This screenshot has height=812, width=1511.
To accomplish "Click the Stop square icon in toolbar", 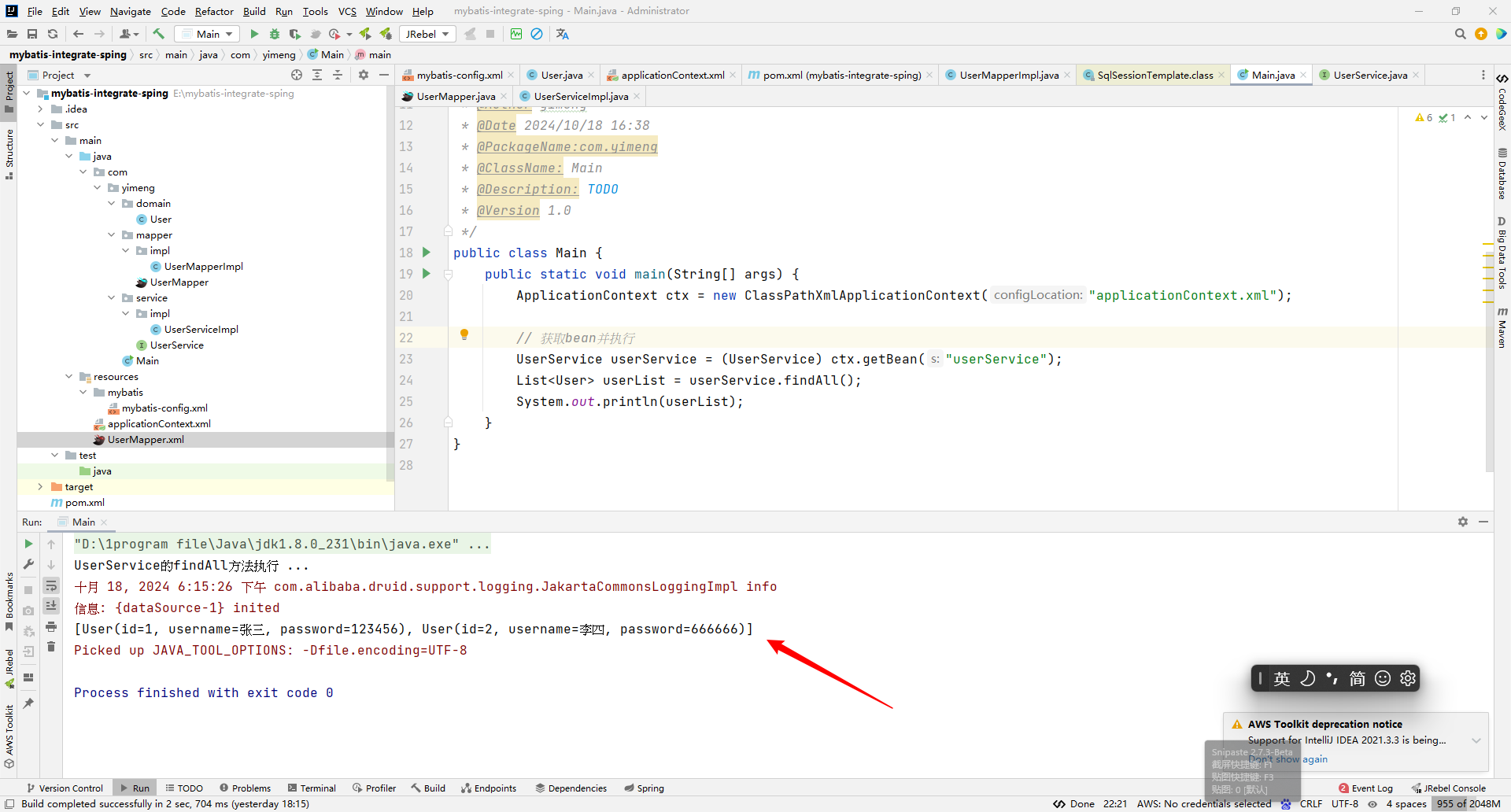I will (x=490, y=34).
